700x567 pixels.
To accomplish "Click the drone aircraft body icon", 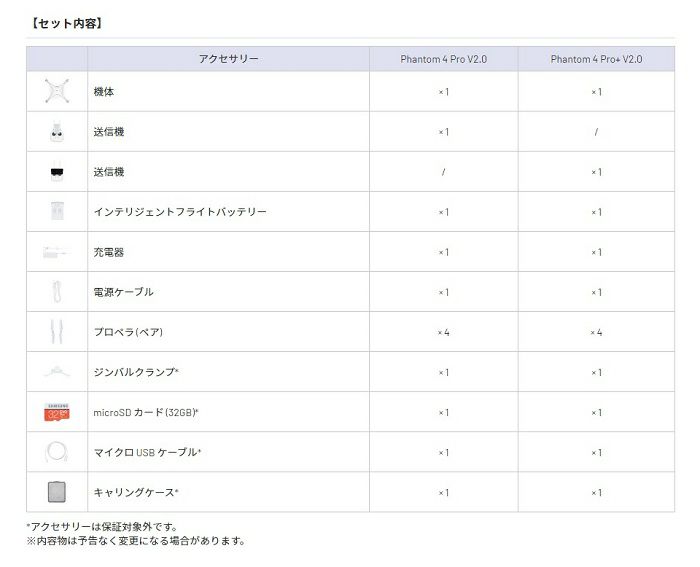I will point(56,91).
